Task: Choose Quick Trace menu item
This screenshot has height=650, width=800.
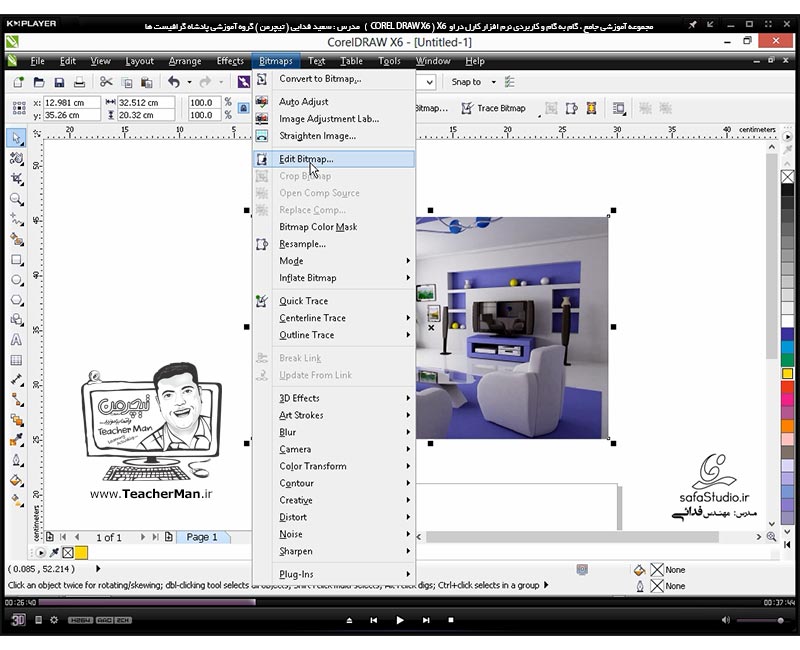Action: [334, 301]
